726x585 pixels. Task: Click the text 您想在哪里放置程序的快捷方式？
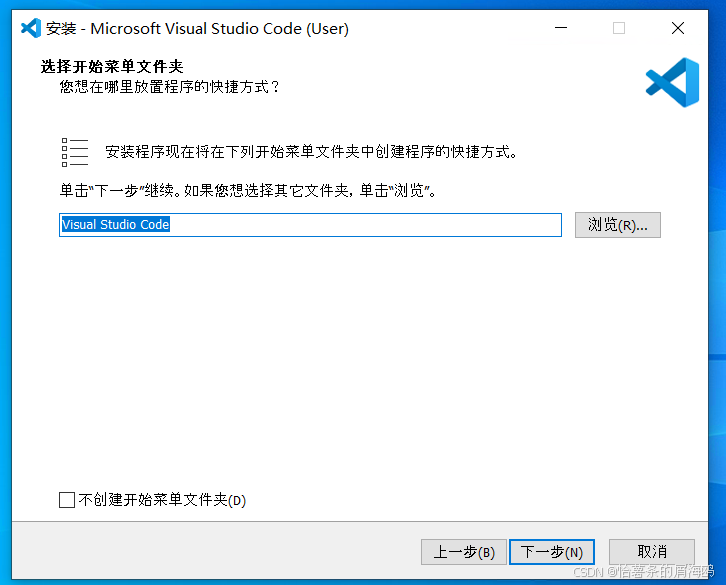click(170, 87)
